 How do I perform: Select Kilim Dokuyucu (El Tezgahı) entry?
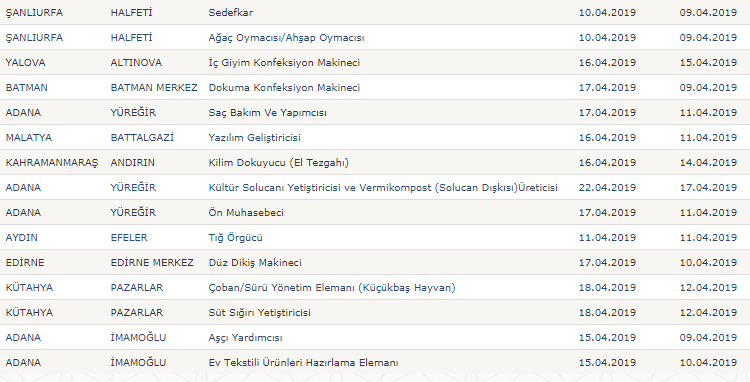278,163
